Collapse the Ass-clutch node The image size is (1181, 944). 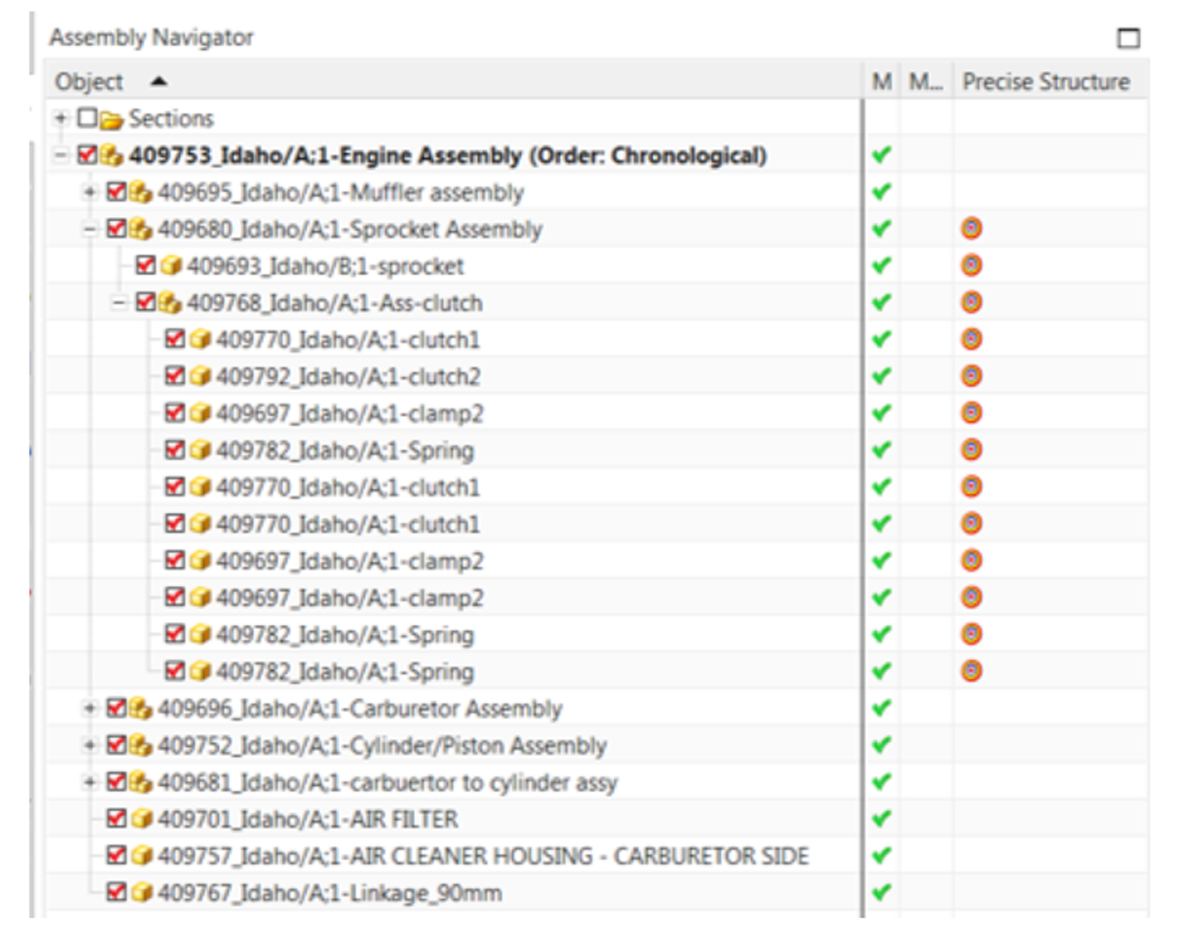coord(119,304)
